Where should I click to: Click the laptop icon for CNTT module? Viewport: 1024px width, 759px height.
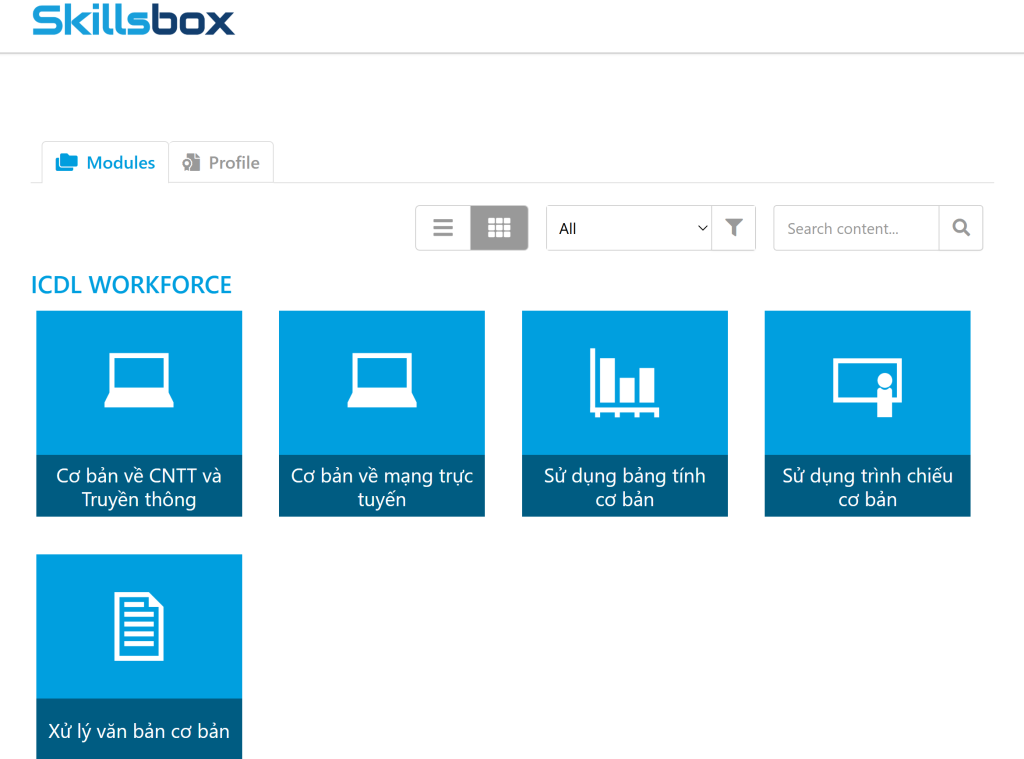tap(139, 383)
